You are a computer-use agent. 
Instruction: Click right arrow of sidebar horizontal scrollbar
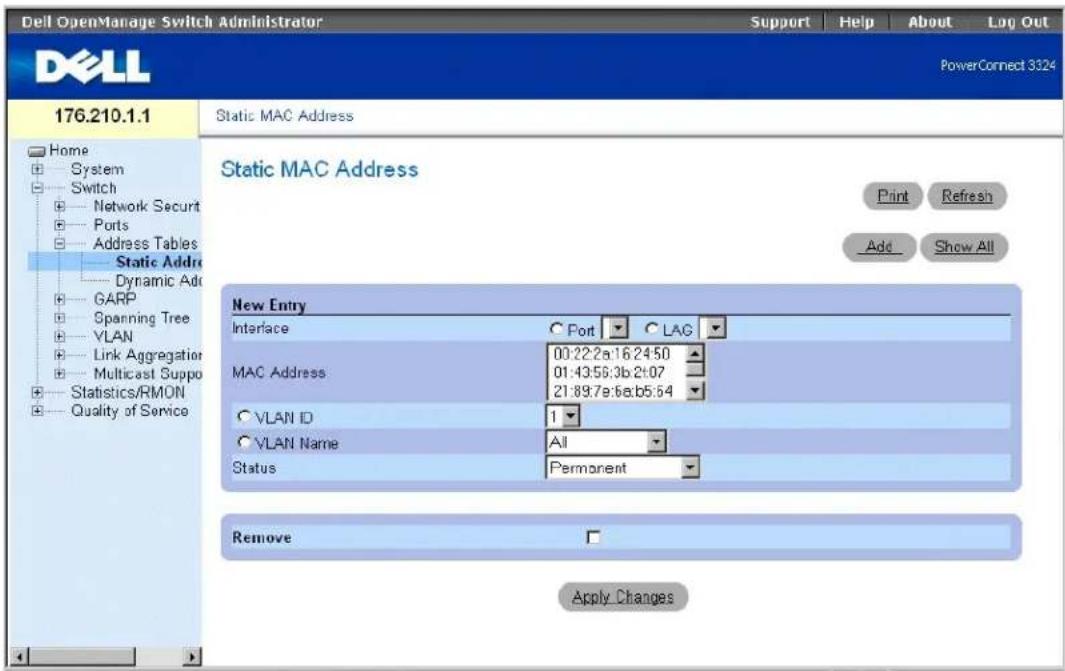pyautogui.click(x=193, y=657)
